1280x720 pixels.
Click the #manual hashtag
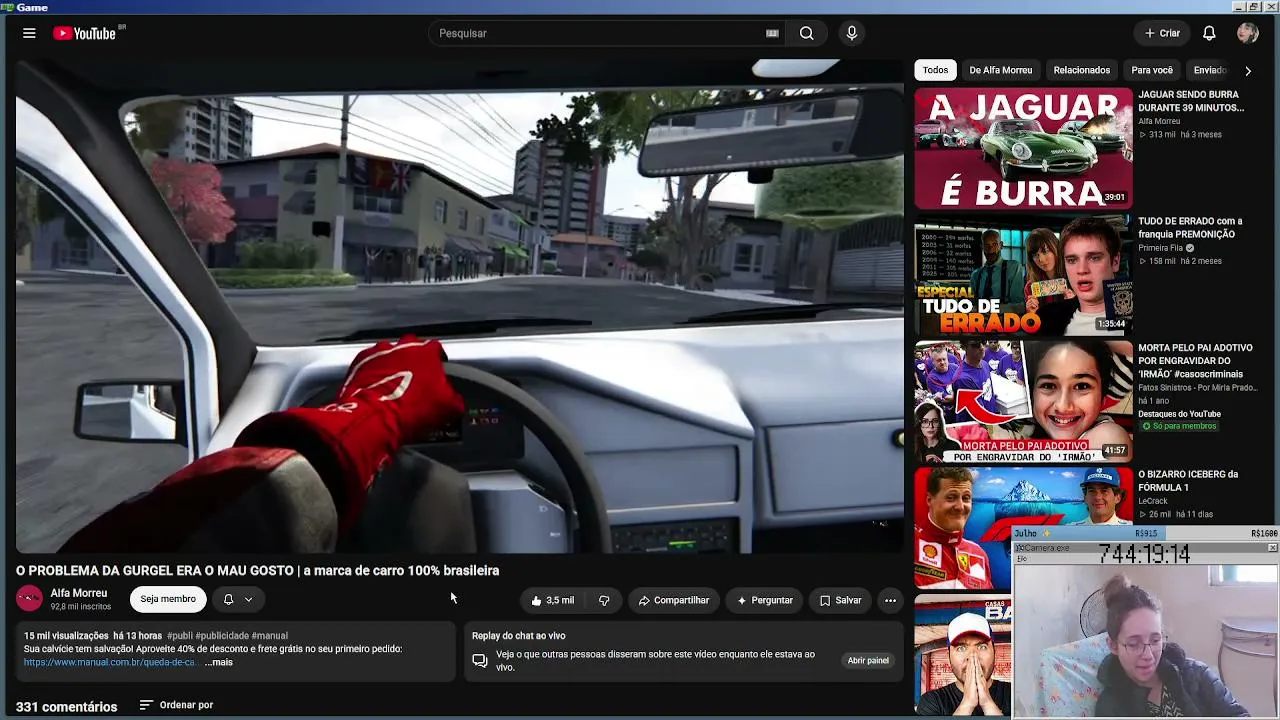click(x=270, y=636)
